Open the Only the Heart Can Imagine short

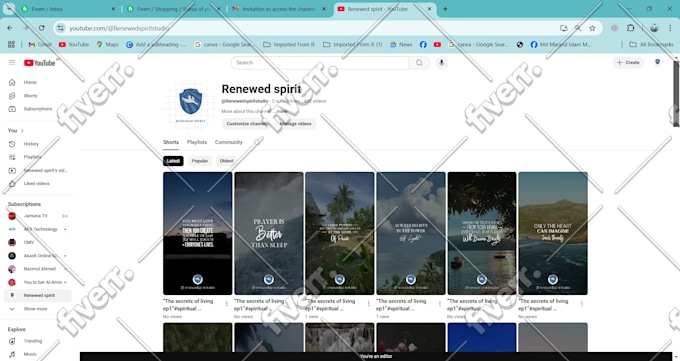coord(553,233)
